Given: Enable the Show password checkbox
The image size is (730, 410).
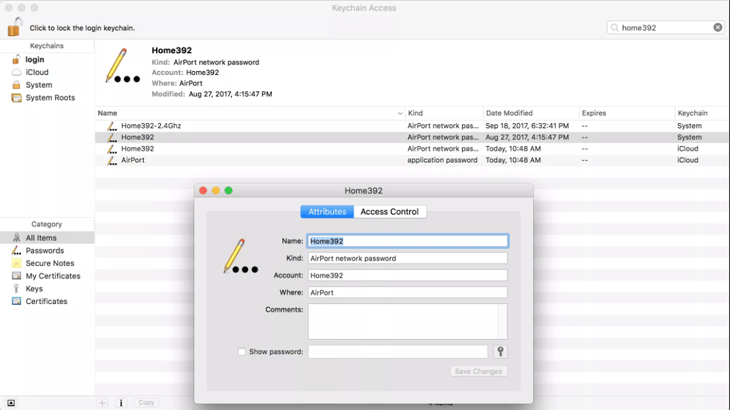Looking at the screenshot, I should 242,352.
